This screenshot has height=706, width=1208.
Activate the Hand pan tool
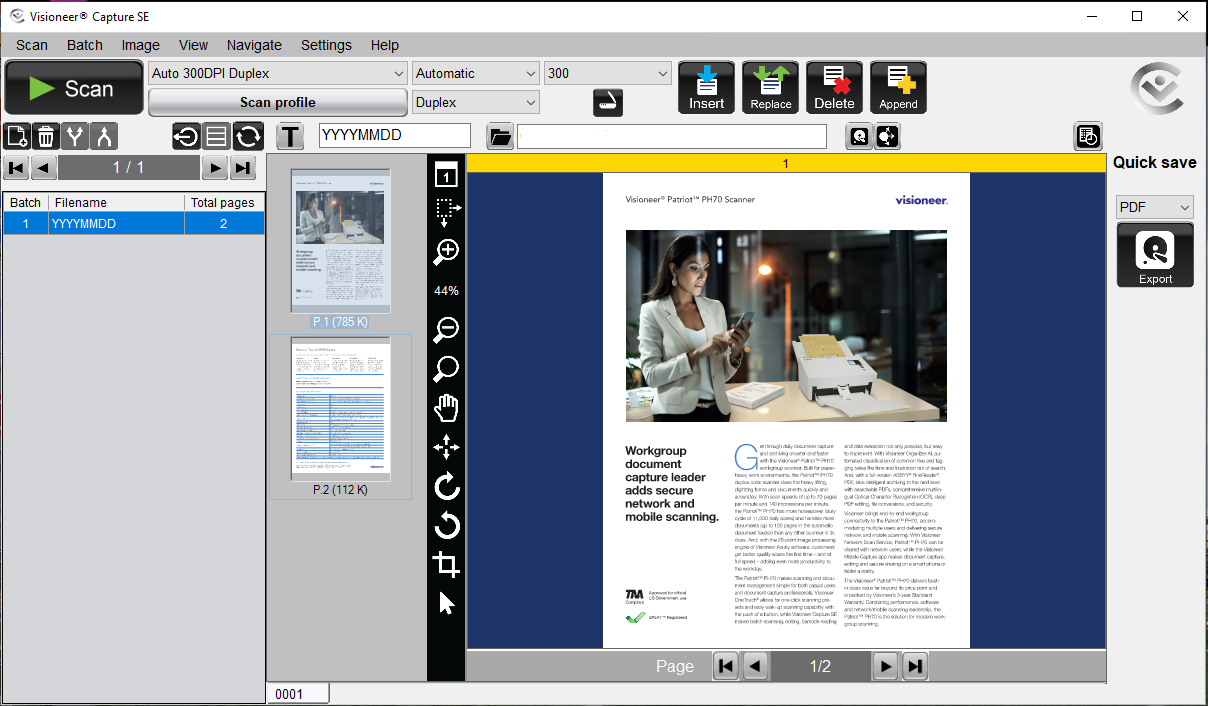[x=445, y=407]
